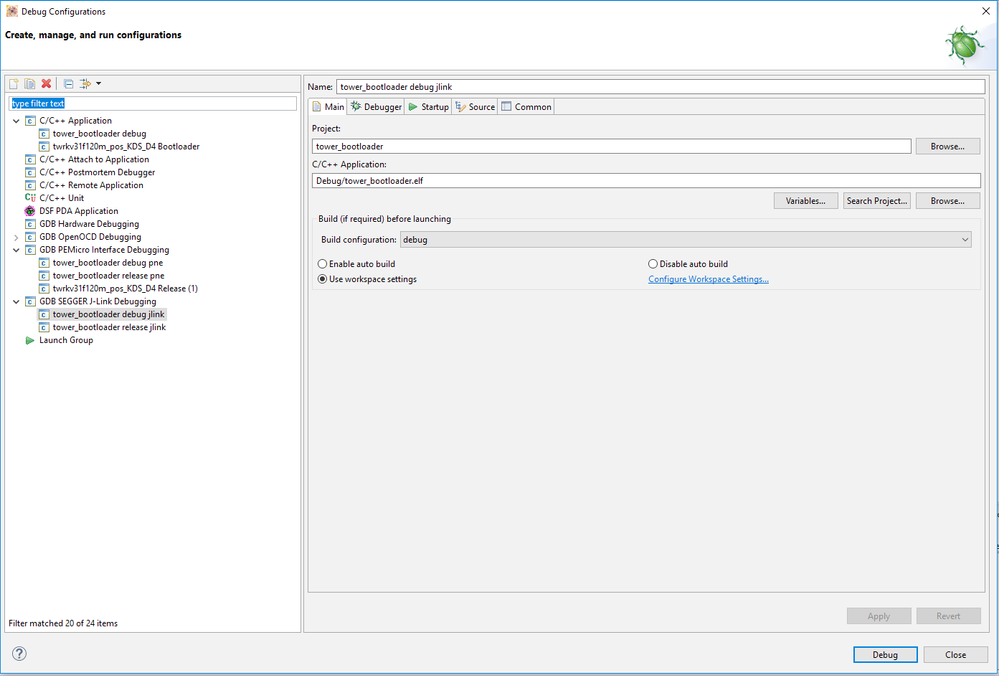Screen dimensions: 999x676
Task: Switch to the Main tab
Action: pos(327,107)
